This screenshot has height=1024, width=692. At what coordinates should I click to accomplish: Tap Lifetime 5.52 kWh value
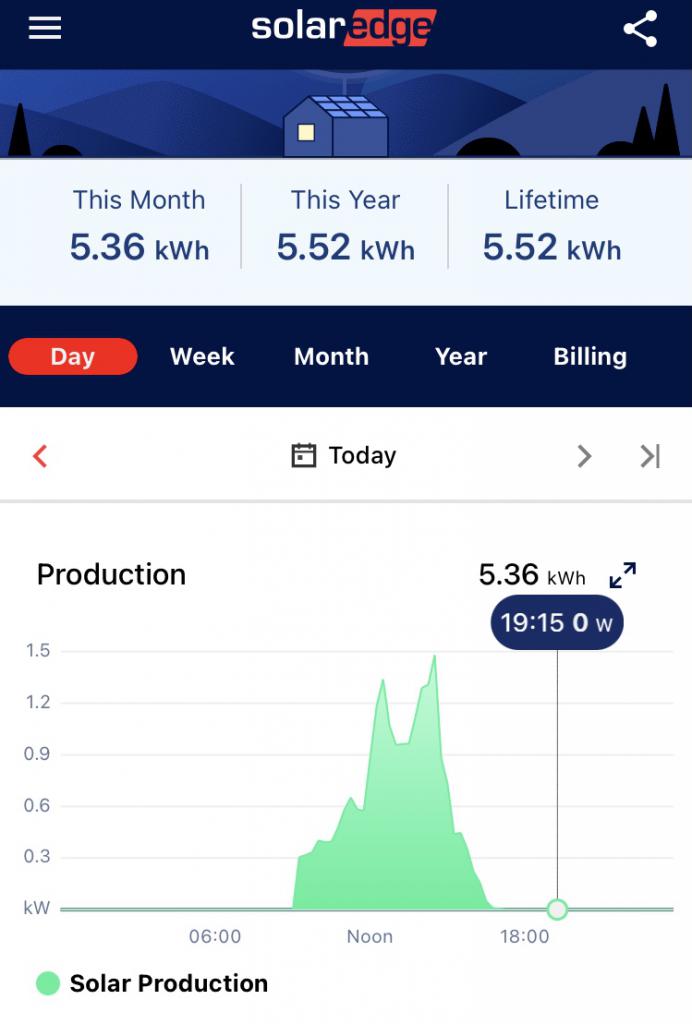552,248
